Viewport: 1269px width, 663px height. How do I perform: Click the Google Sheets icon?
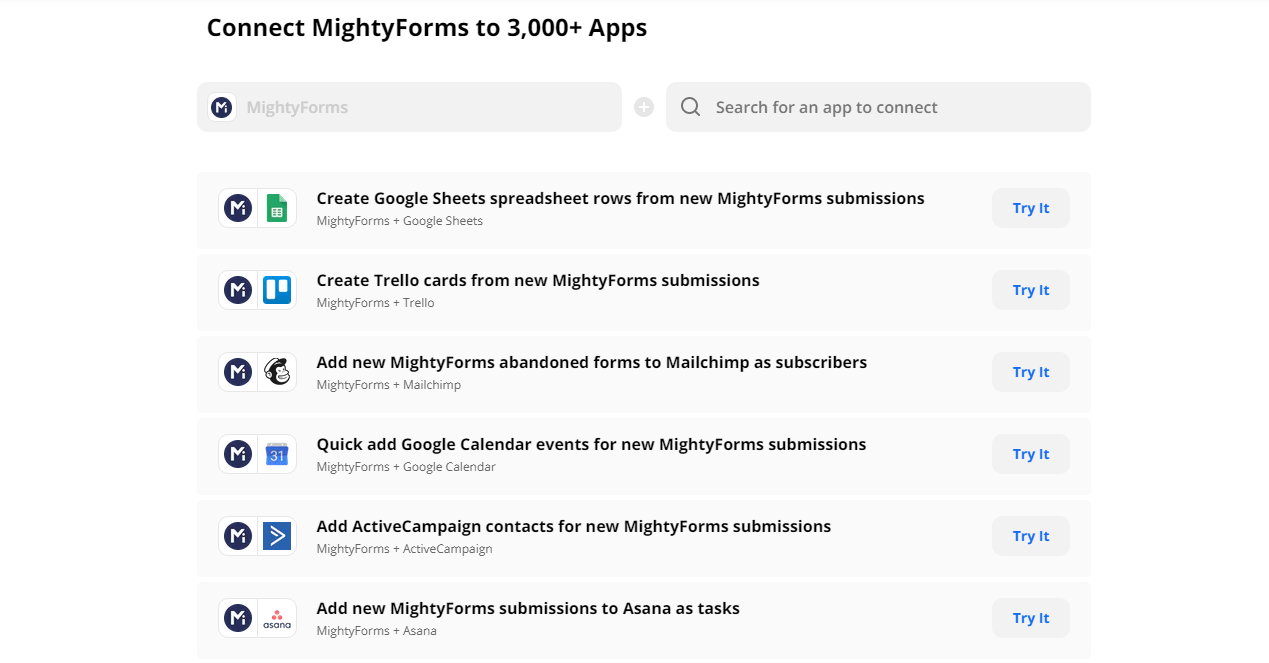coord(277,208)
